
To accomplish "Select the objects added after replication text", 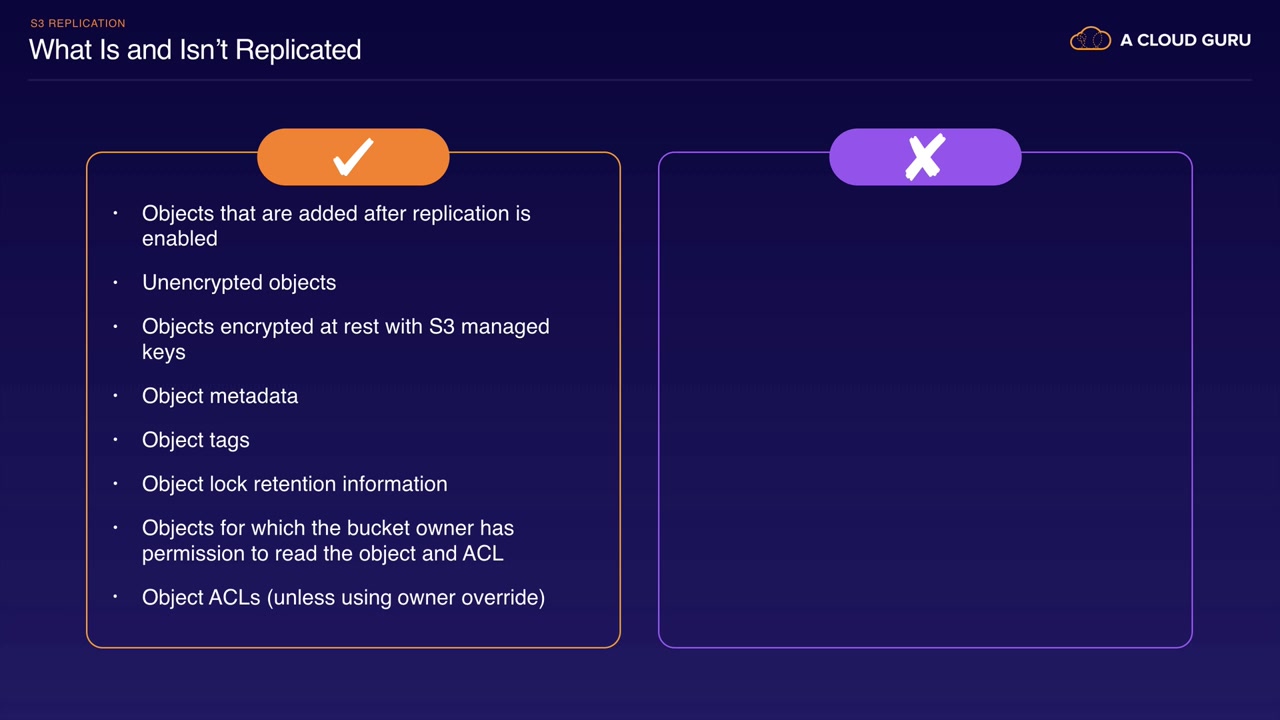I will [336, 226].
